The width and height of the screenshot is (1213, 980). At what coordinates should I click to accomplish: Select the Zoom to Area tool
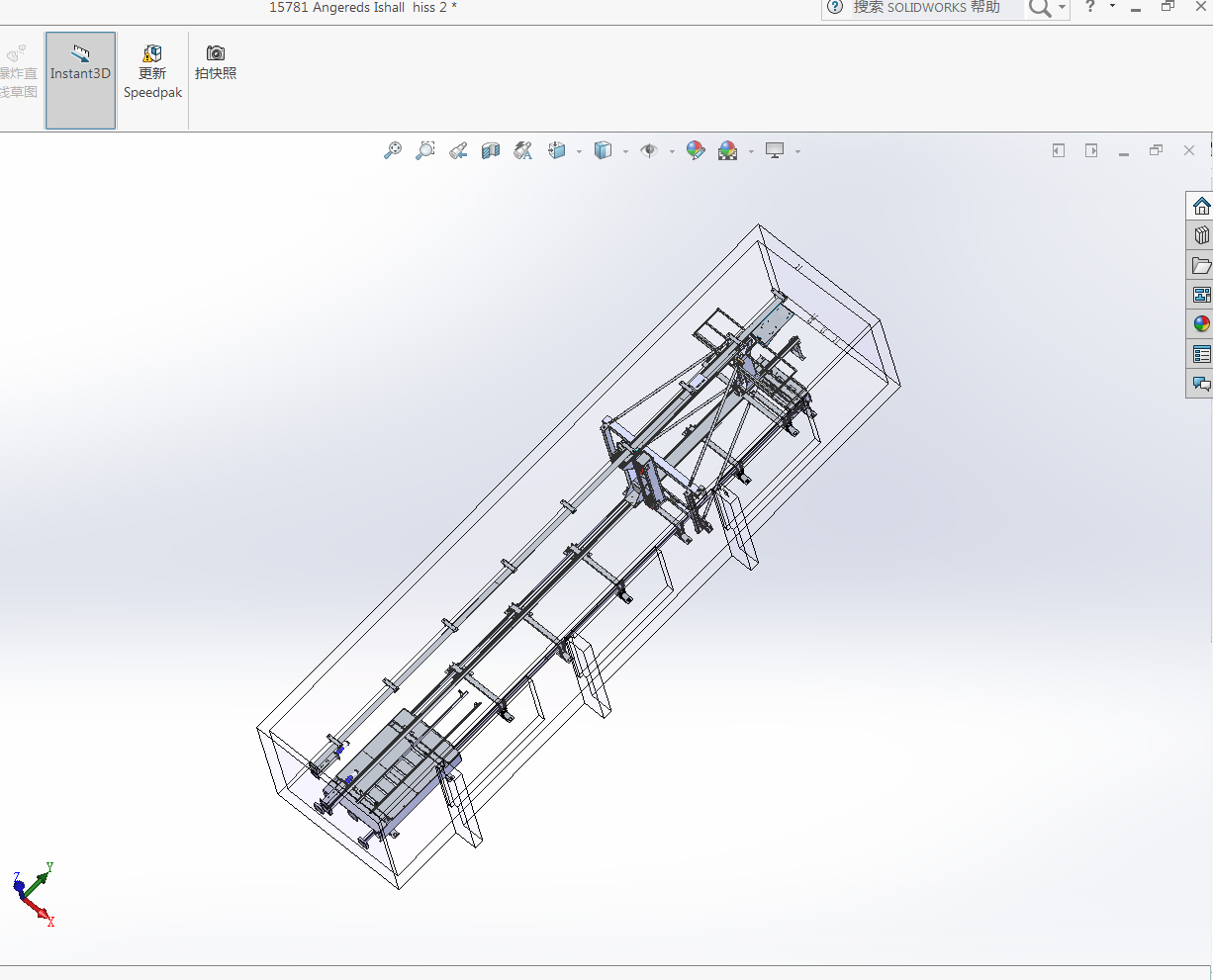(x=425, y=150)
